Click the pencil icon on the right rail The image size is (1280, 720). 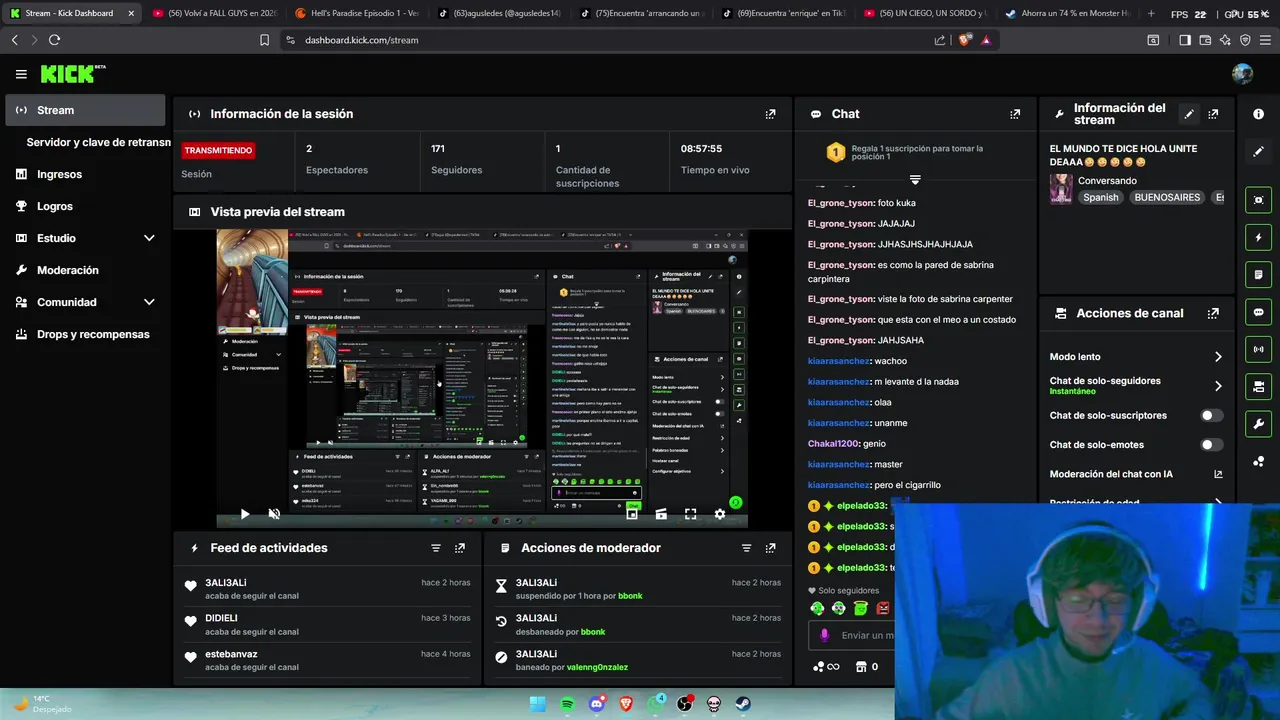click(1258, 151)
